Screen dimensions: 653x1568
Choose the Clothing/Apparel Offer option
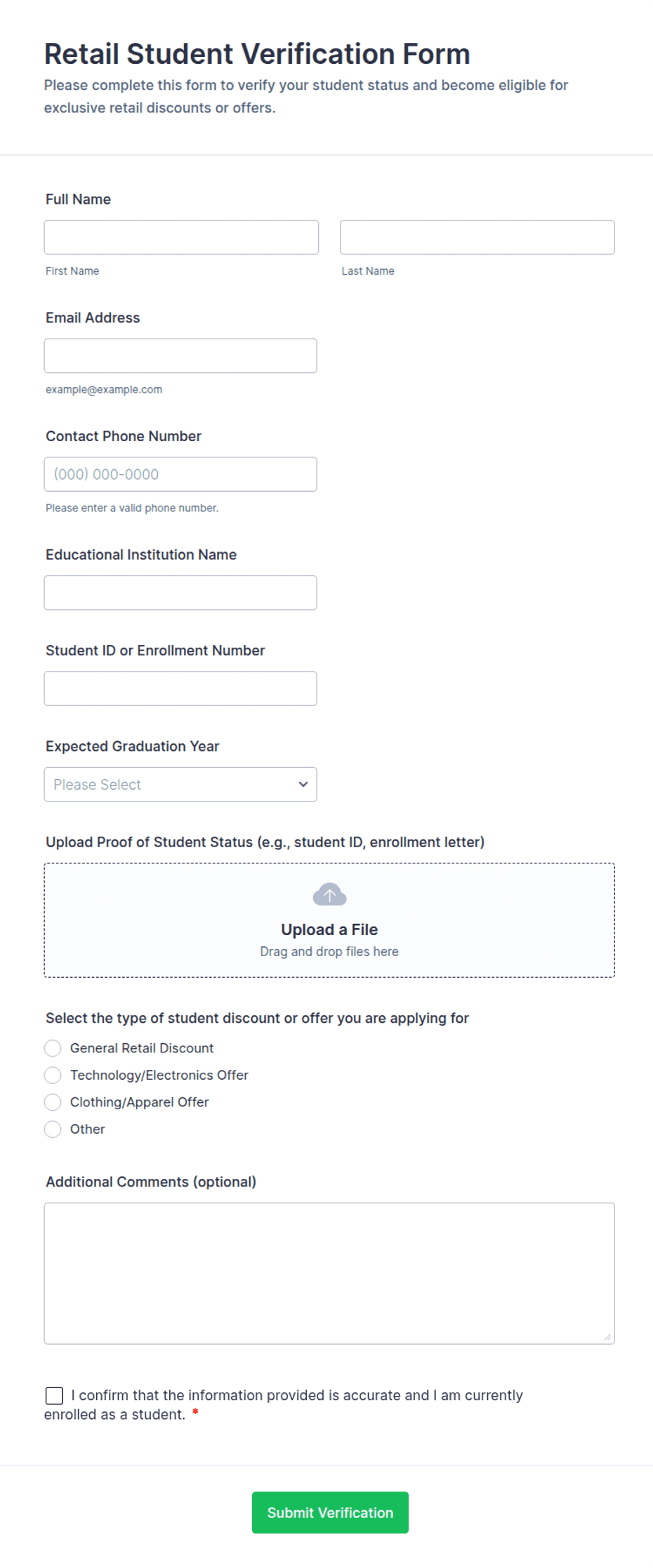coord(53,1102)
